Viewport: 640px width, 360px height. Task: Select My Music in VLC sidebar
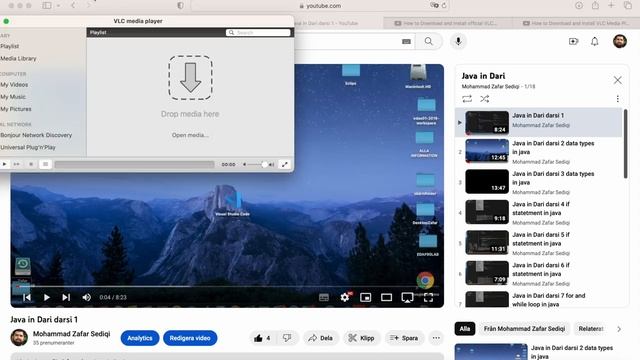[x=13, y=97]
